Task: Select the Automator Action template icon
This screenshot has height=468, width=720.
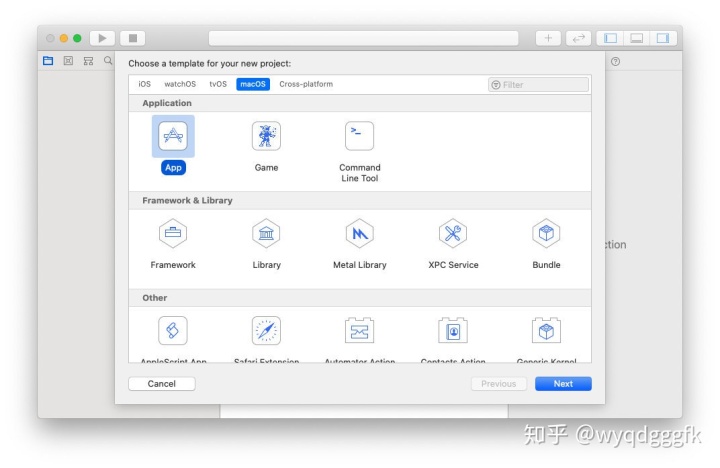Action: [x=360, y=331]
